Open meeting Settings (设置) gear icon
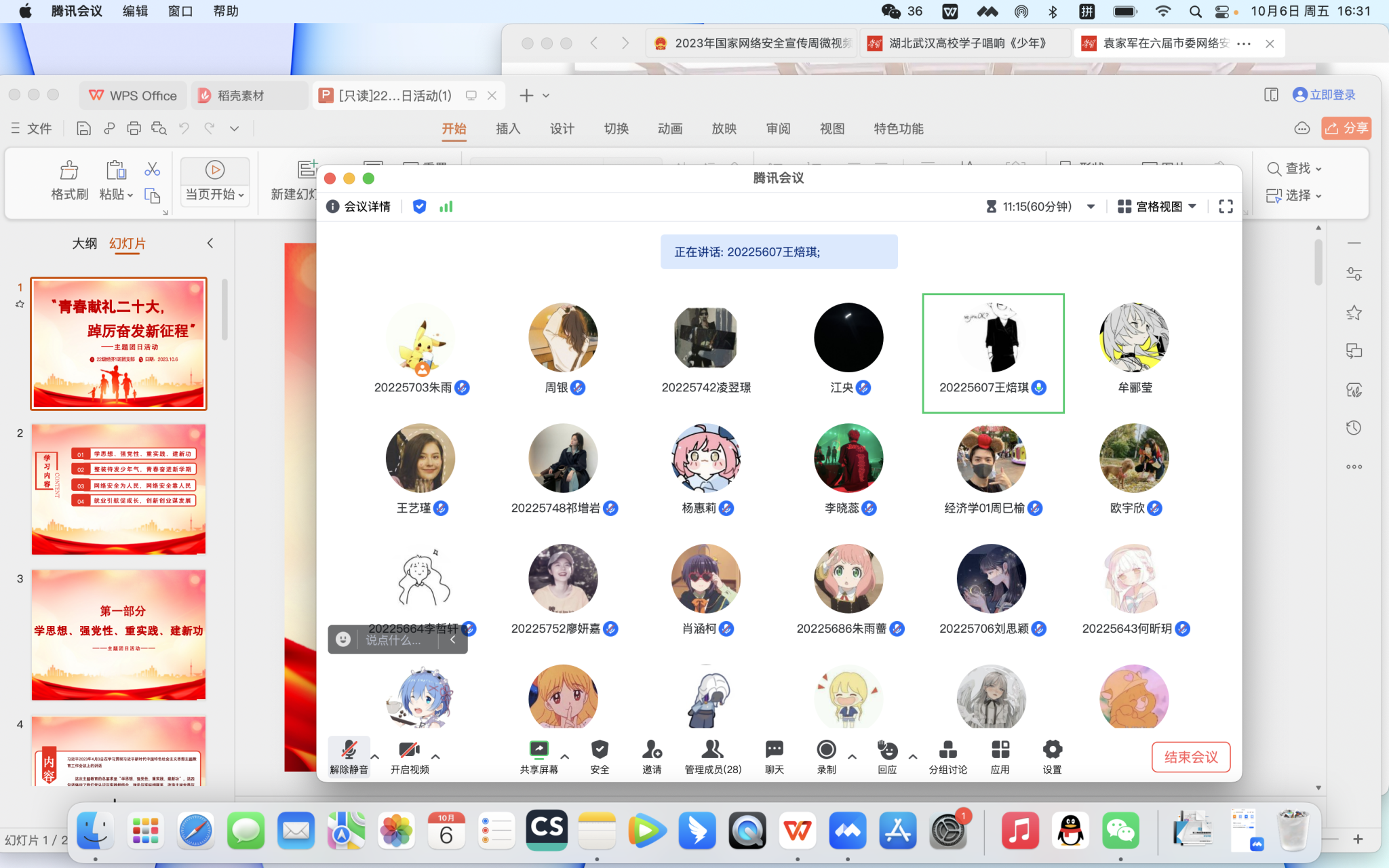The image size is (1389, 868). [1052, 750]
